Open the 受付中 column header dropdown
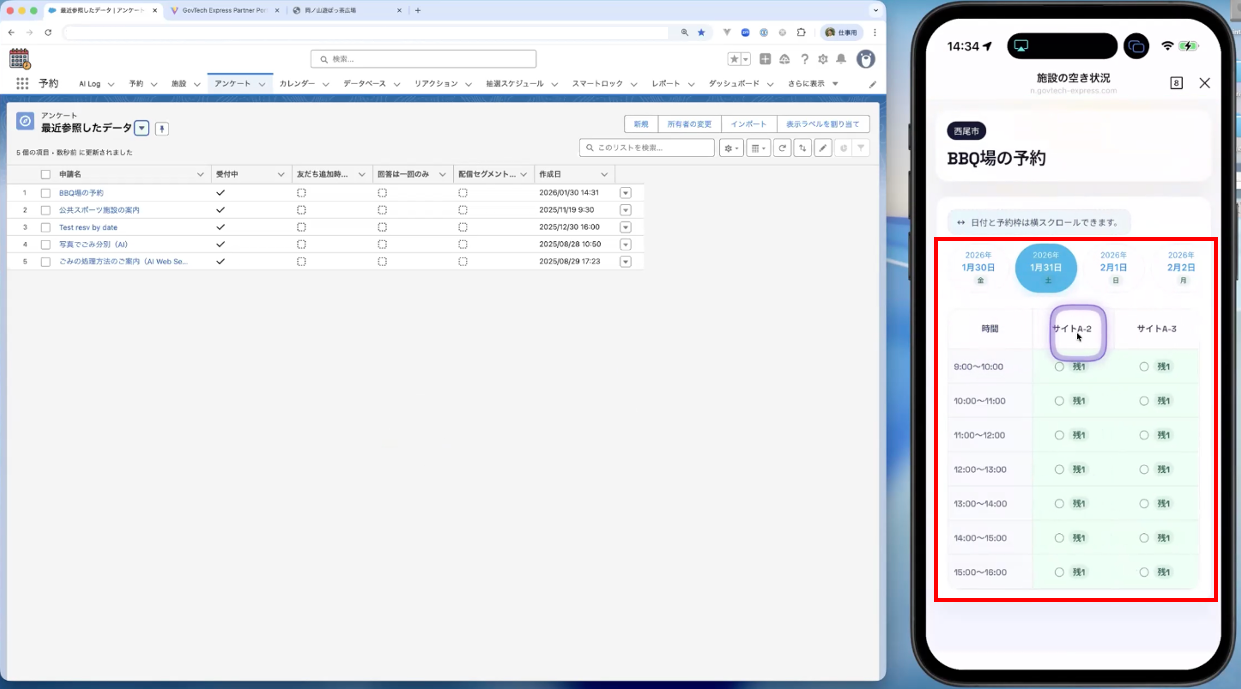The width and height of the screenshot is (1241, 689). click(281, 174)
